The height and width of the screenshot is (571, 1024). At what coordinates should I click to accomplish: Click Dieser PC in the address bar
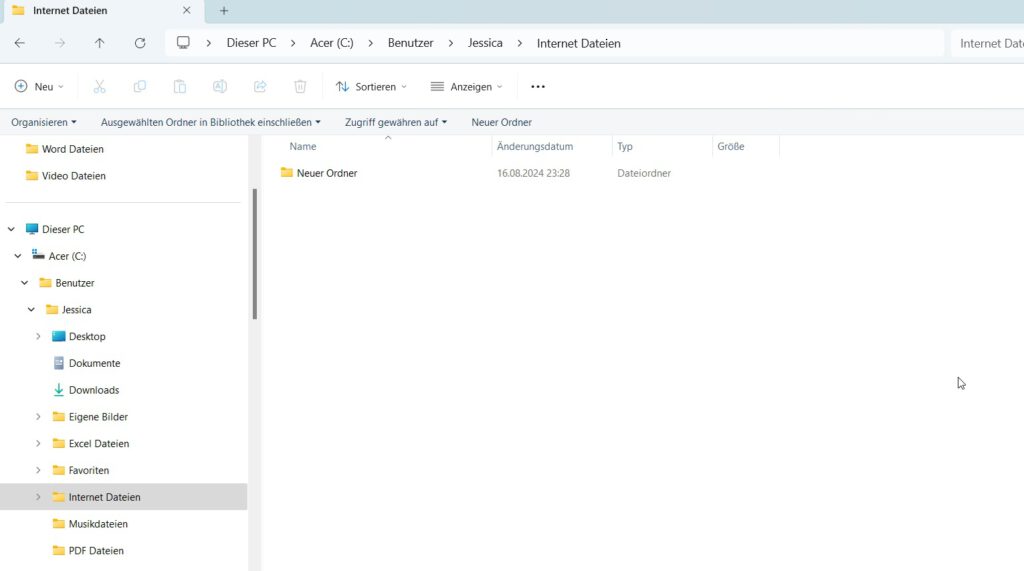[251, 43]
